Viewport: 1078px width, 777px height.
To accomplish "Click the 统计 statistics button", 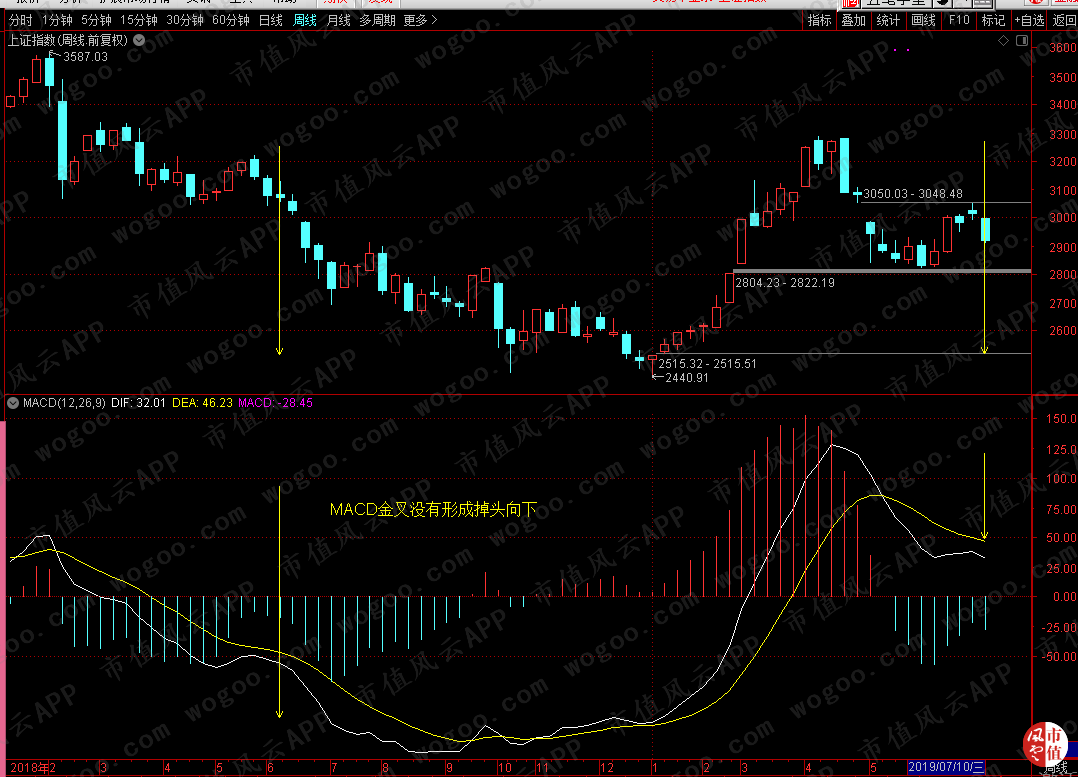I will (x=888, y=21).
